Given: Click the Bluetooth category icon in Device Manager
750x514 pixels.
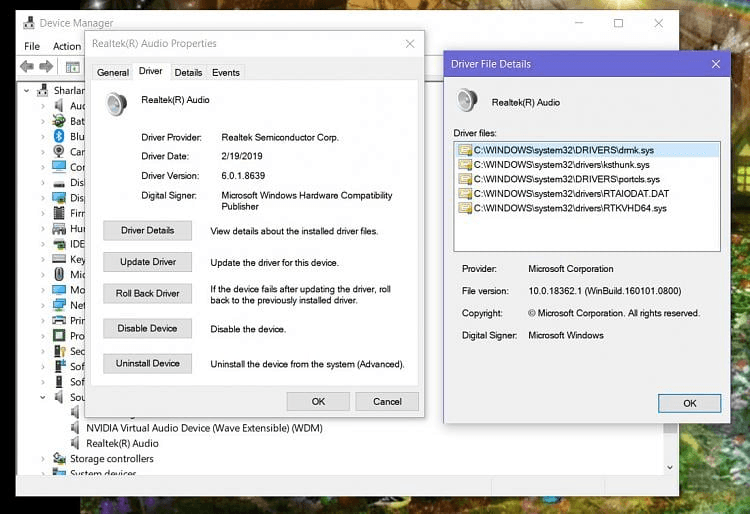Looking at the screenshot, I should click(x=59, y=136).
